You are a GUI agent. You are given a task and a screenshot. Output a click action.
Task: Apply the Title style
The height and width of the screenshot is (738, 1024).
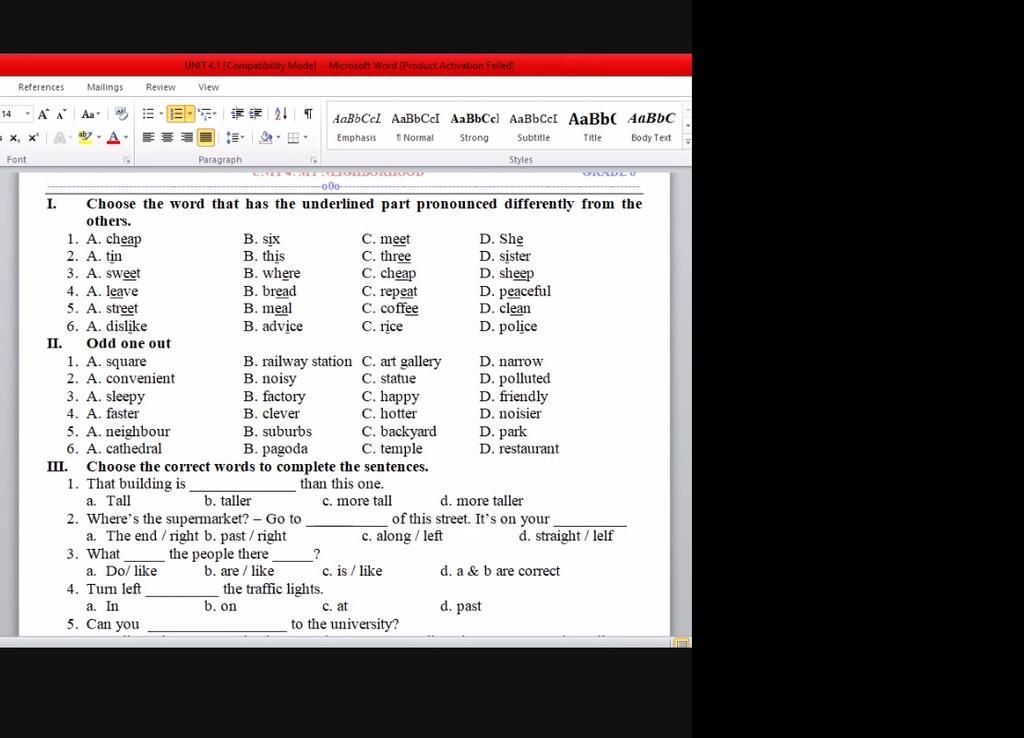coord(592,127)
